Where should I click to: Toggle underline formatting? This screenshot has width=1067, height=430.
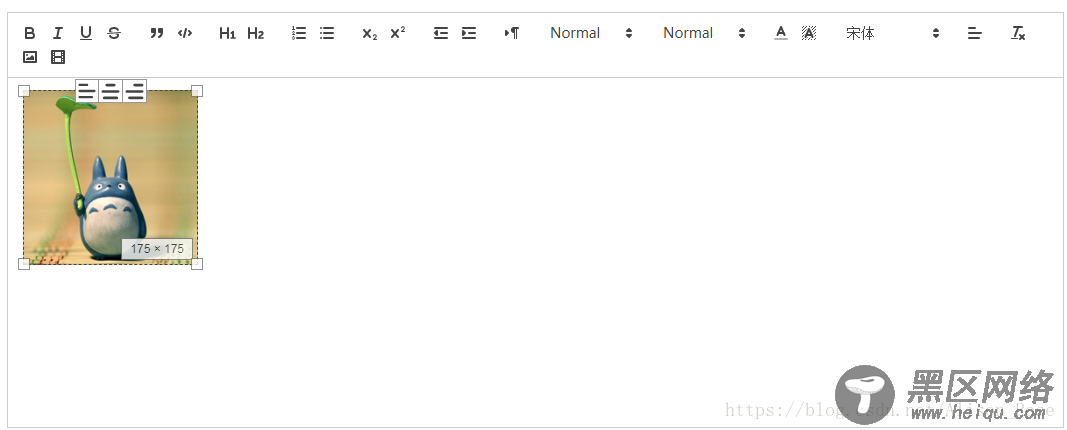point(86,33)
